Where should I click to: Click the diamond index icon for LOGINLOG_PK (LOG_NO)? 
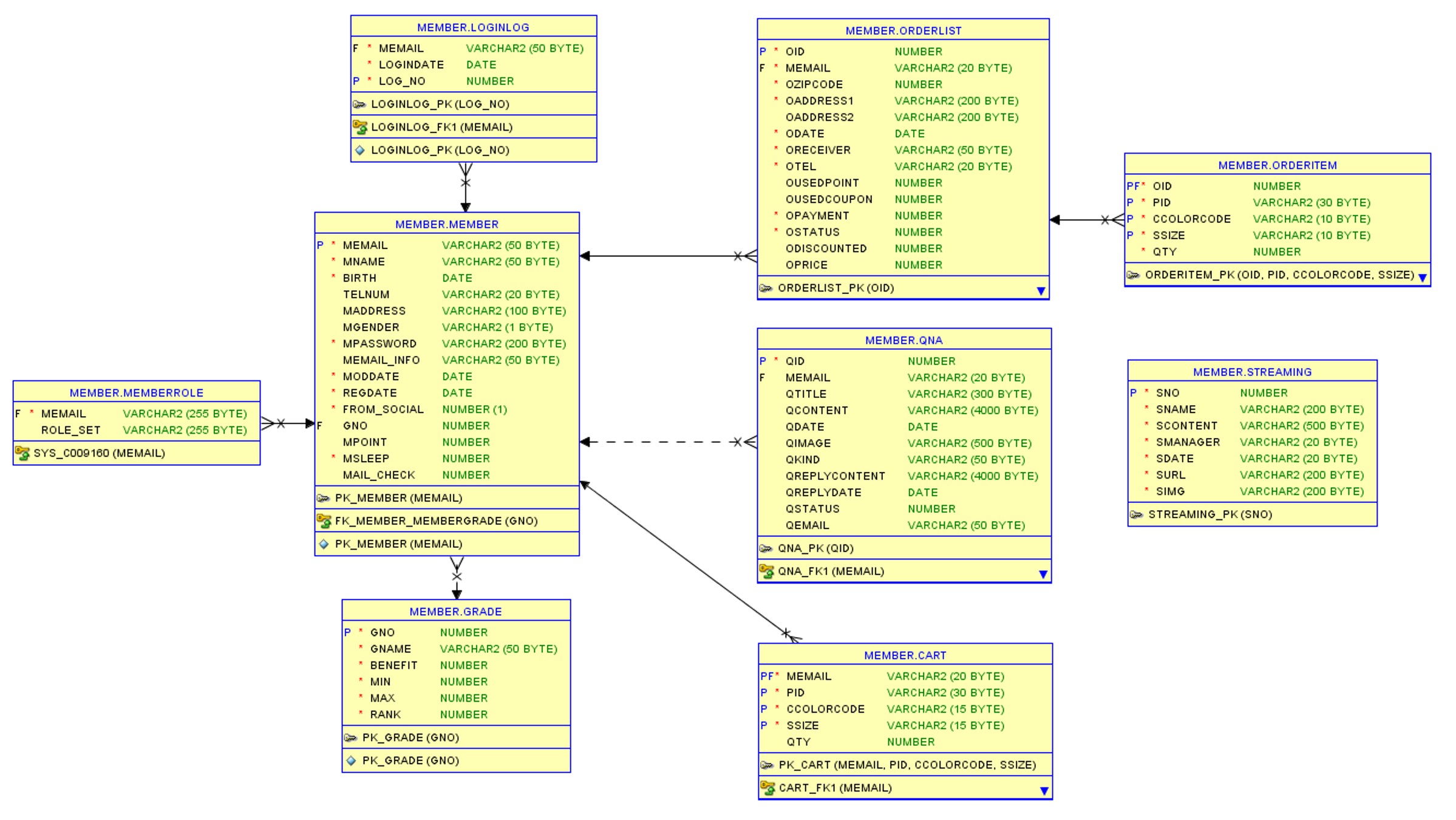358,149
